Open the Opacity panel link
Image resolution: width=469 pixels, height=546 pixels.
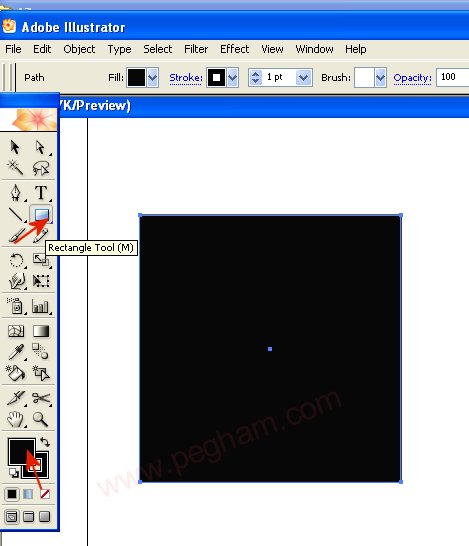pyautogui.click(x=412, y=78)
